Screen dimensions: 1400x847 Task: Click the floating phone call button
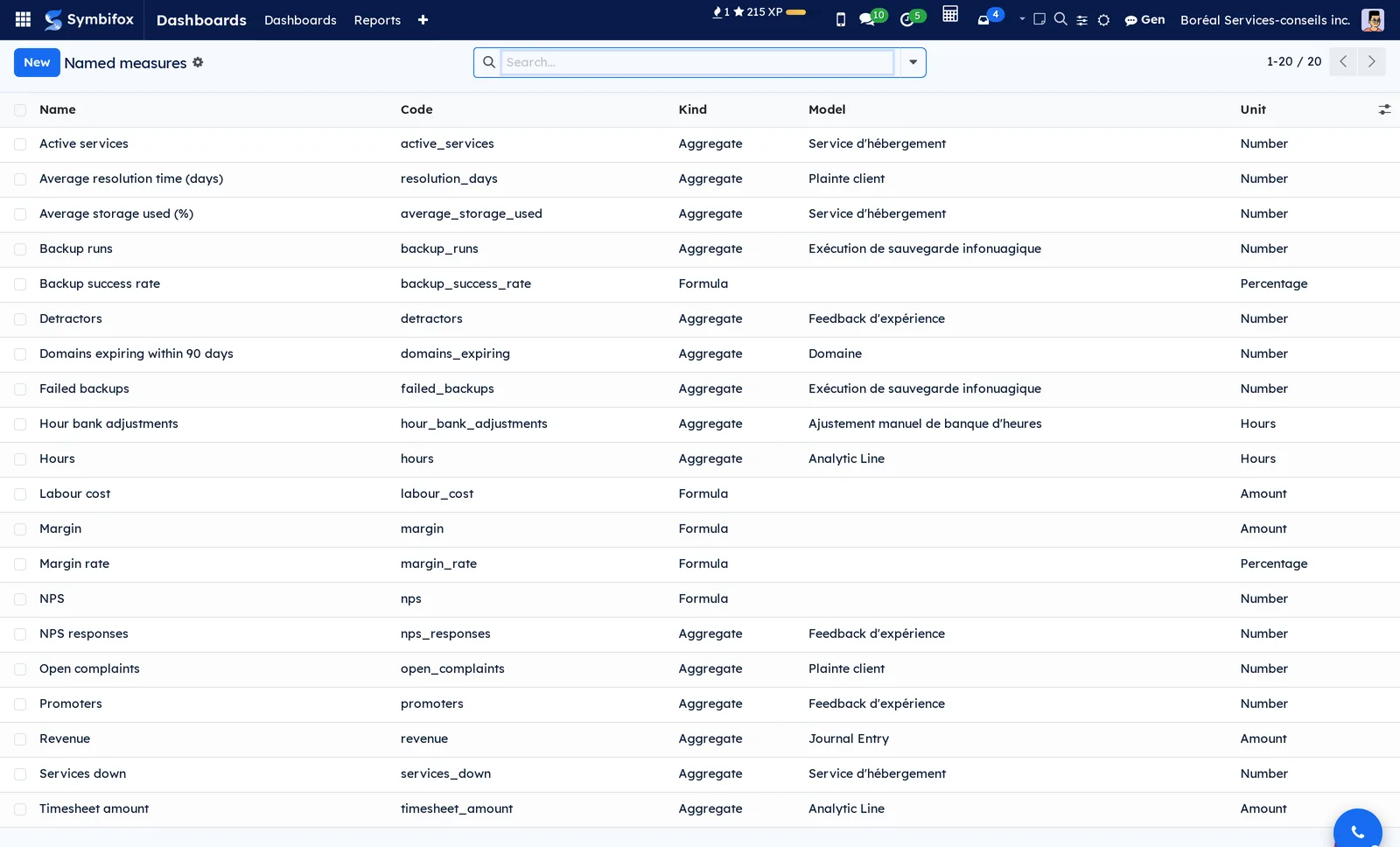pyautogui.click(x=1357, y=829)
